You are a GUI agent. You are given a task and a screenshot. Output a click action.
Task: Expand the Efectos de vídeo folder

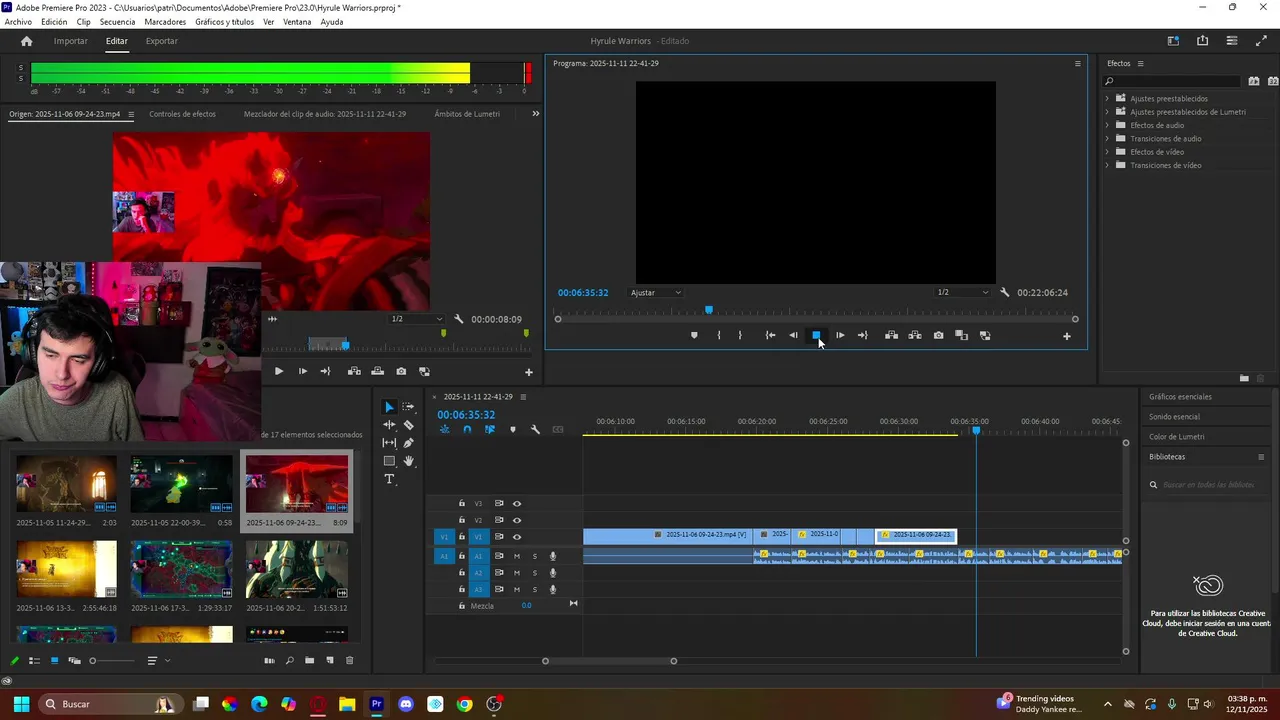tap(1107, 152)
